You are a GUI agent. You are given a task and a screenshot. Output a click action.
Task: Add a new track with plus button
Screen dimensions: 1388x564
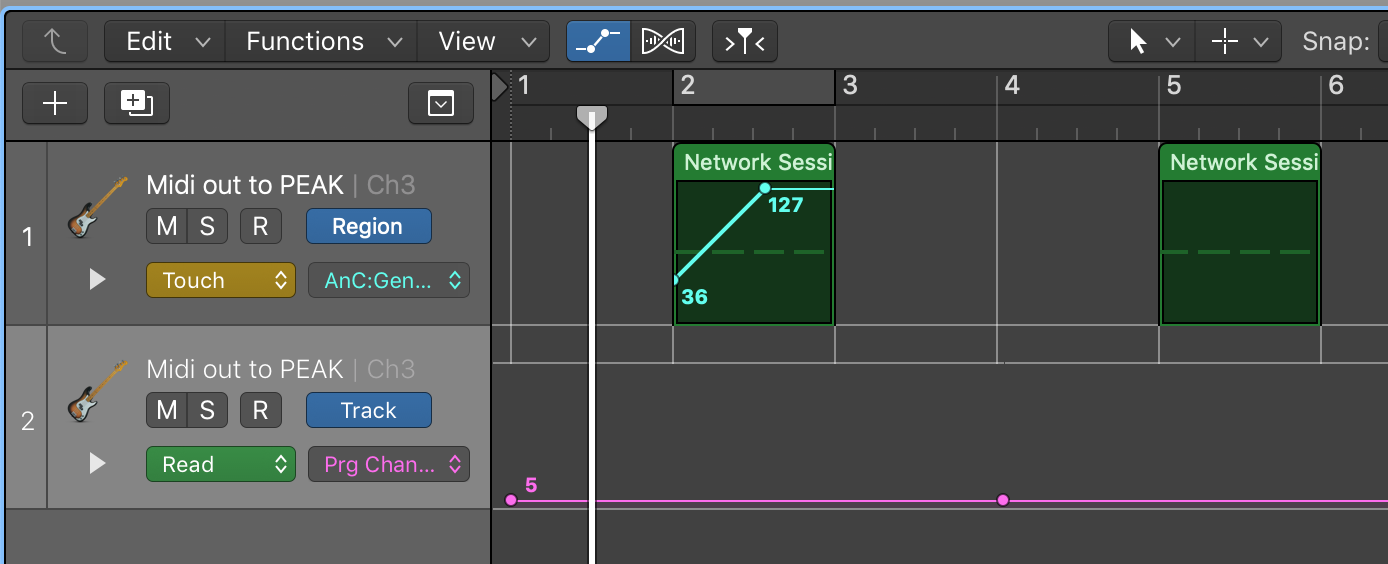[x=55, y=103]
